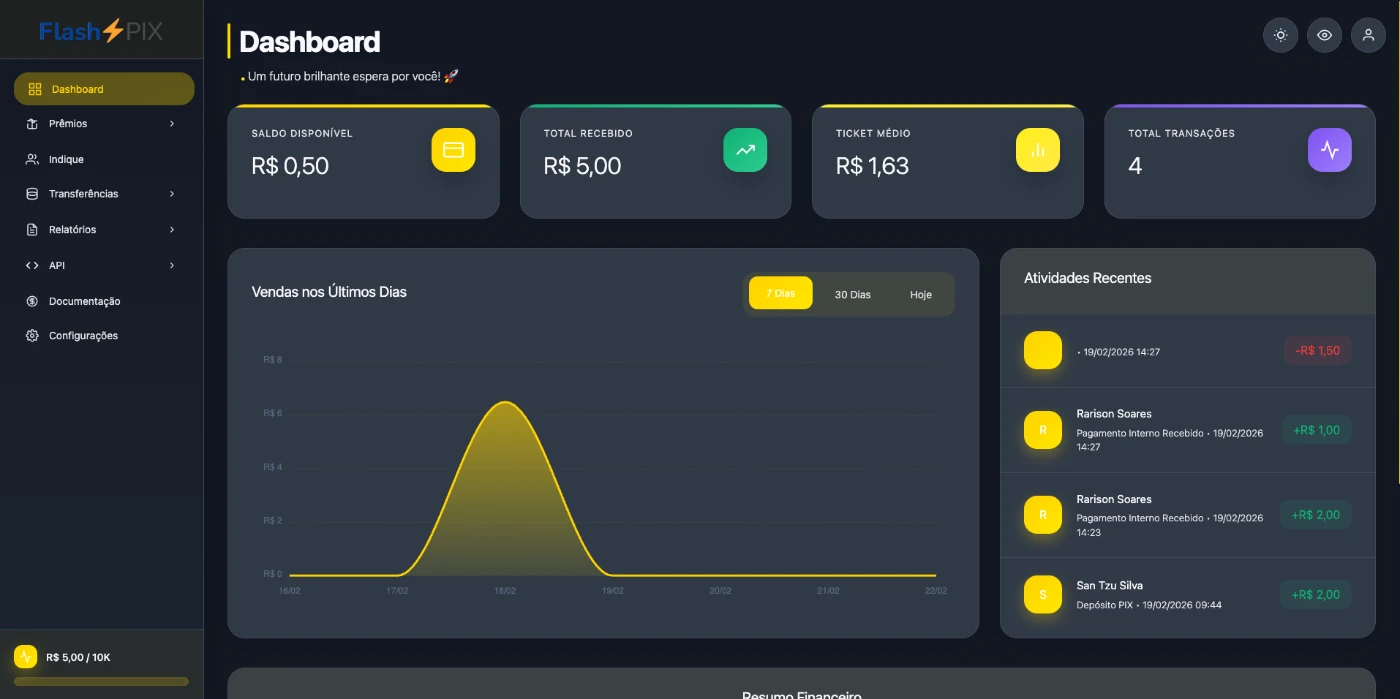The height and width of the screenshot is (699, 1400).
Task: Click the San Tzu Silva avatar icon
Action: pyautogui.click(x=1043, y=594)
